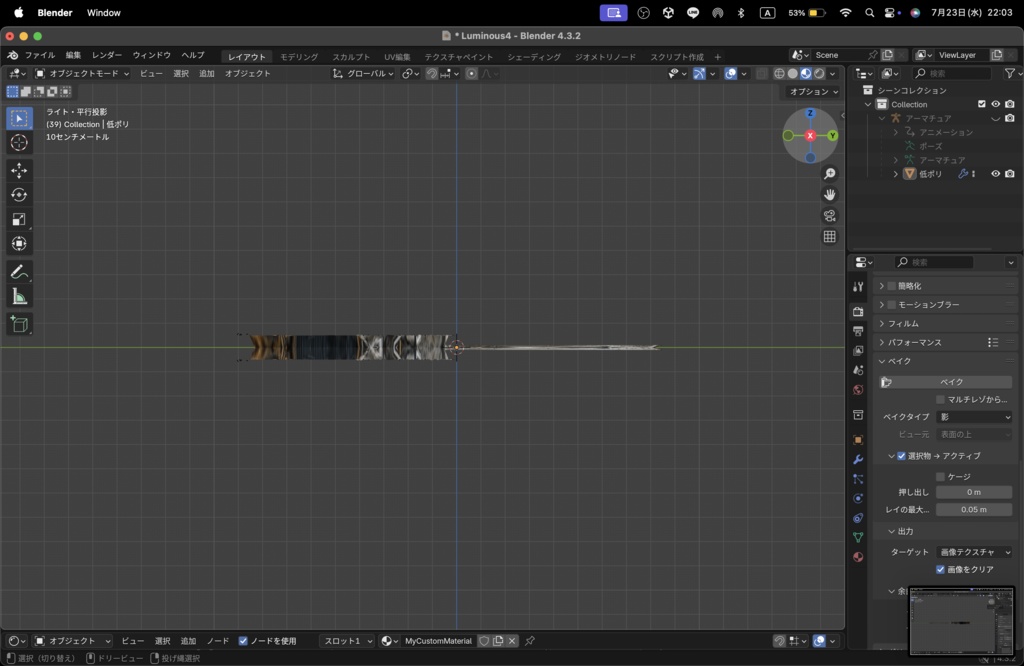Open the グローバル orientation dropdown
The width and height of the screenshot is (1024, 666).
tap(363, 74)
